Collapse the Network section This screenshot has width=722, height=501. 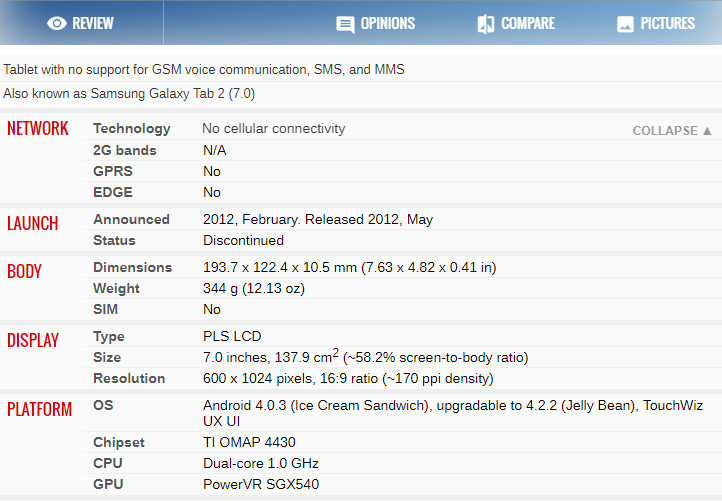[672, 131]
